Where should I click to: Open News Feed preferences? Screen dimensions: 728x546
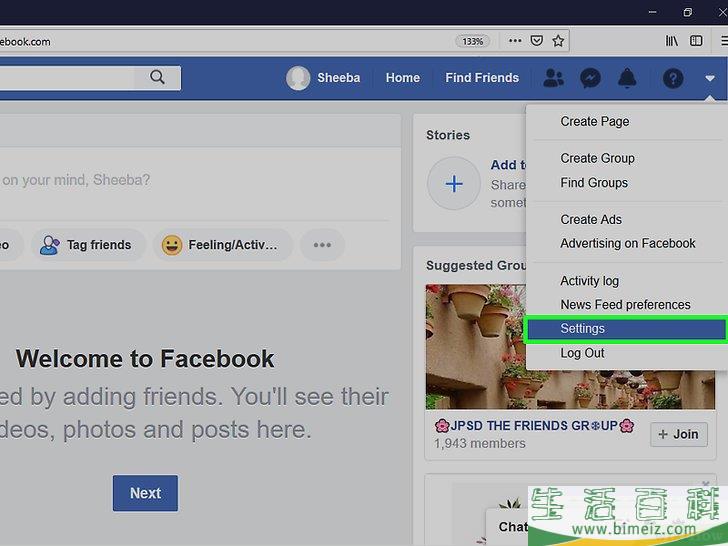(625, 305)
